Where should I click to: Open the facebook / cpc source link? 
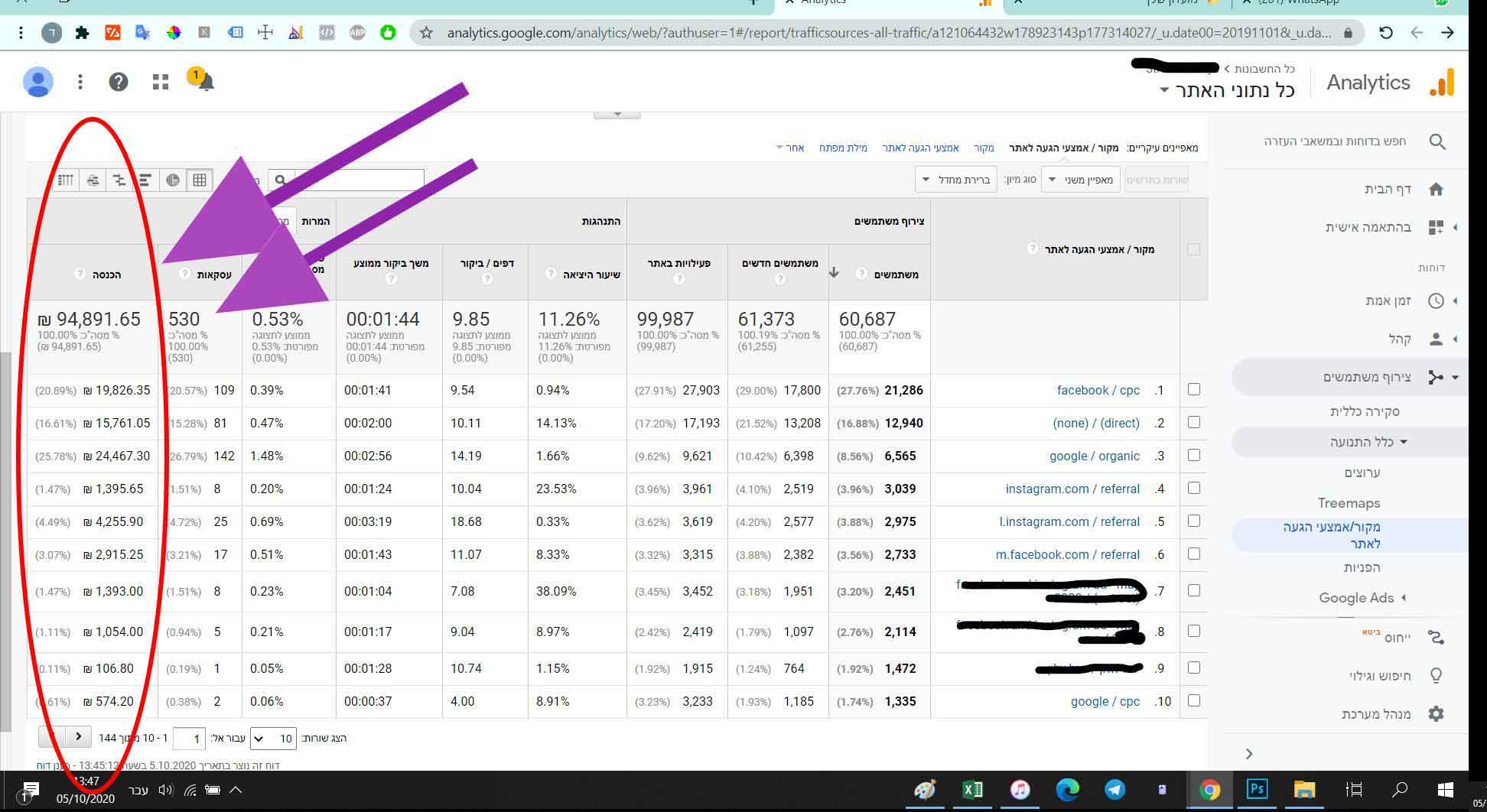pos(1098,390)
